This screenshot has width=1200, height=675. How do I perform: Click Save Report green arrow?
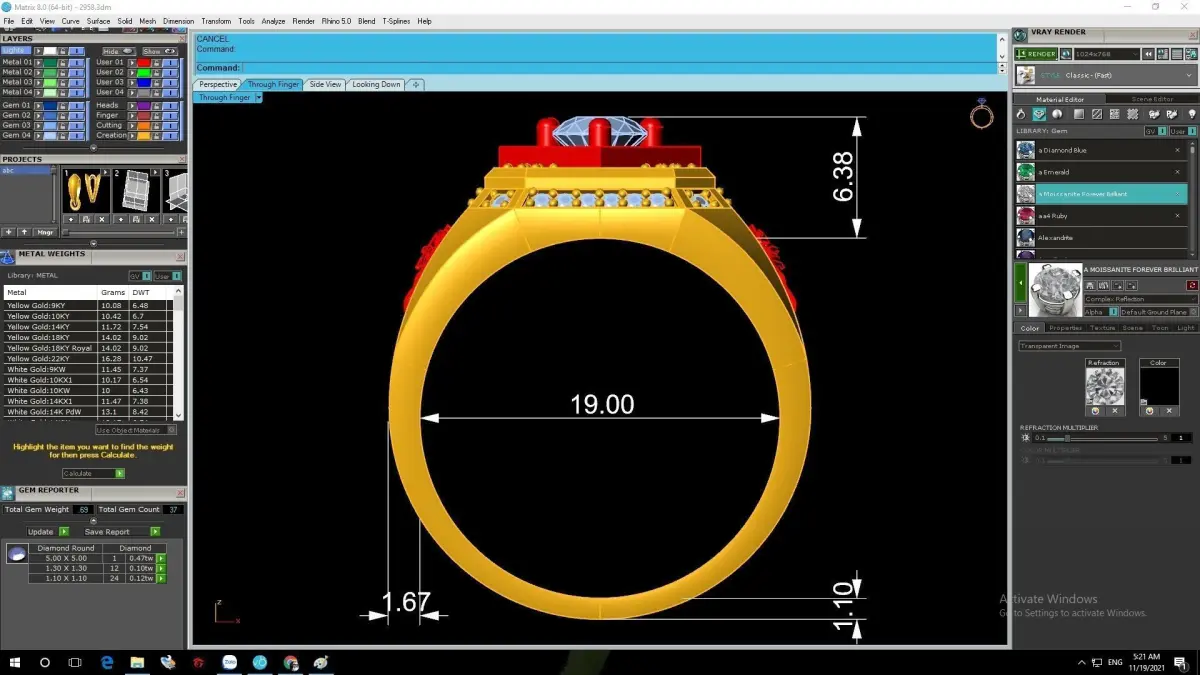pyautogui.click(x=155, y=532)
